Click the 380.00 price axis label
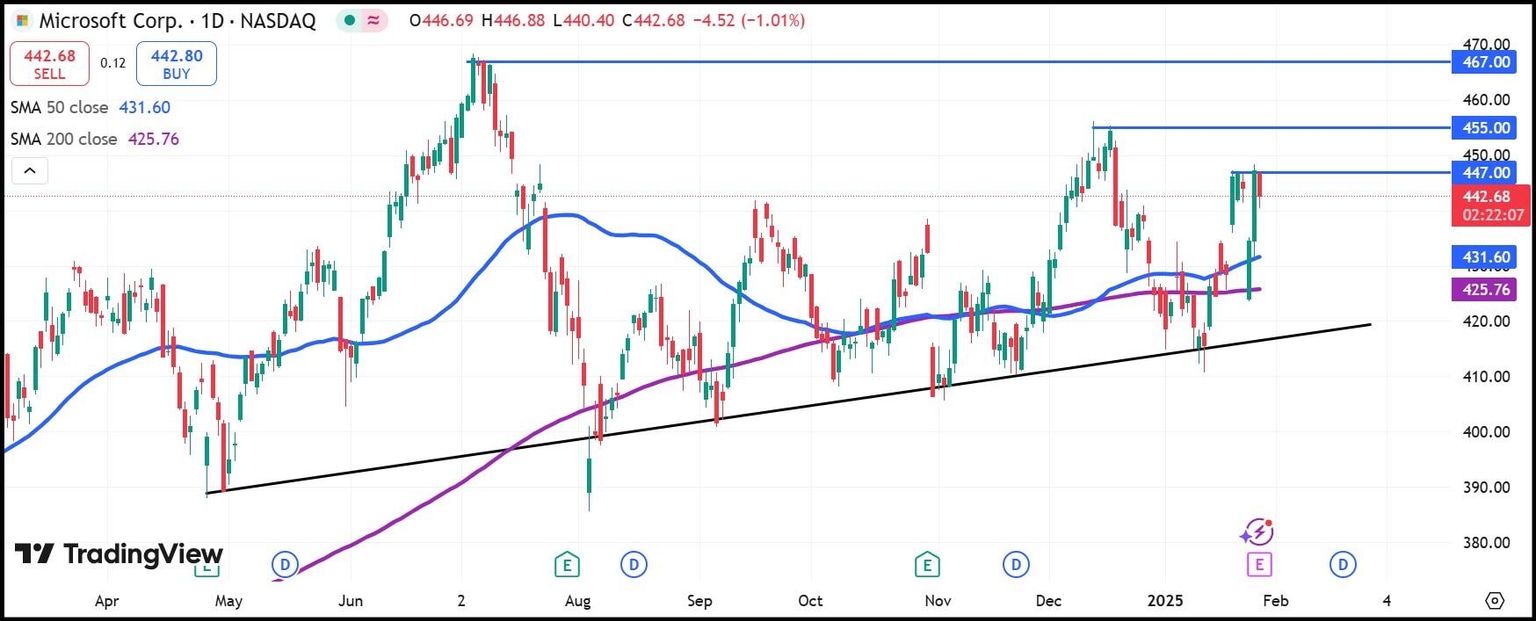Screen dimensions: 1536x621 point(1485,543)
